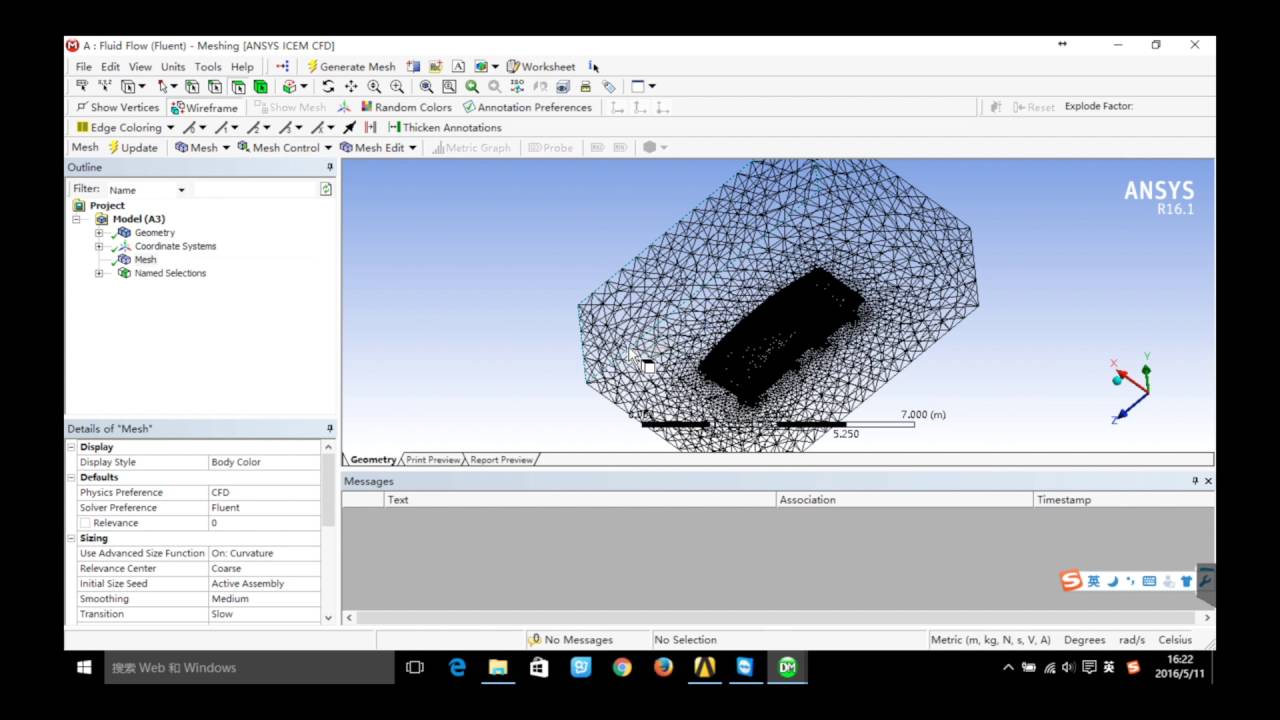Open Microsoft Edge from the taskbar
The height and width of the screenshot is (720, 1280).
tap(457, 667)
